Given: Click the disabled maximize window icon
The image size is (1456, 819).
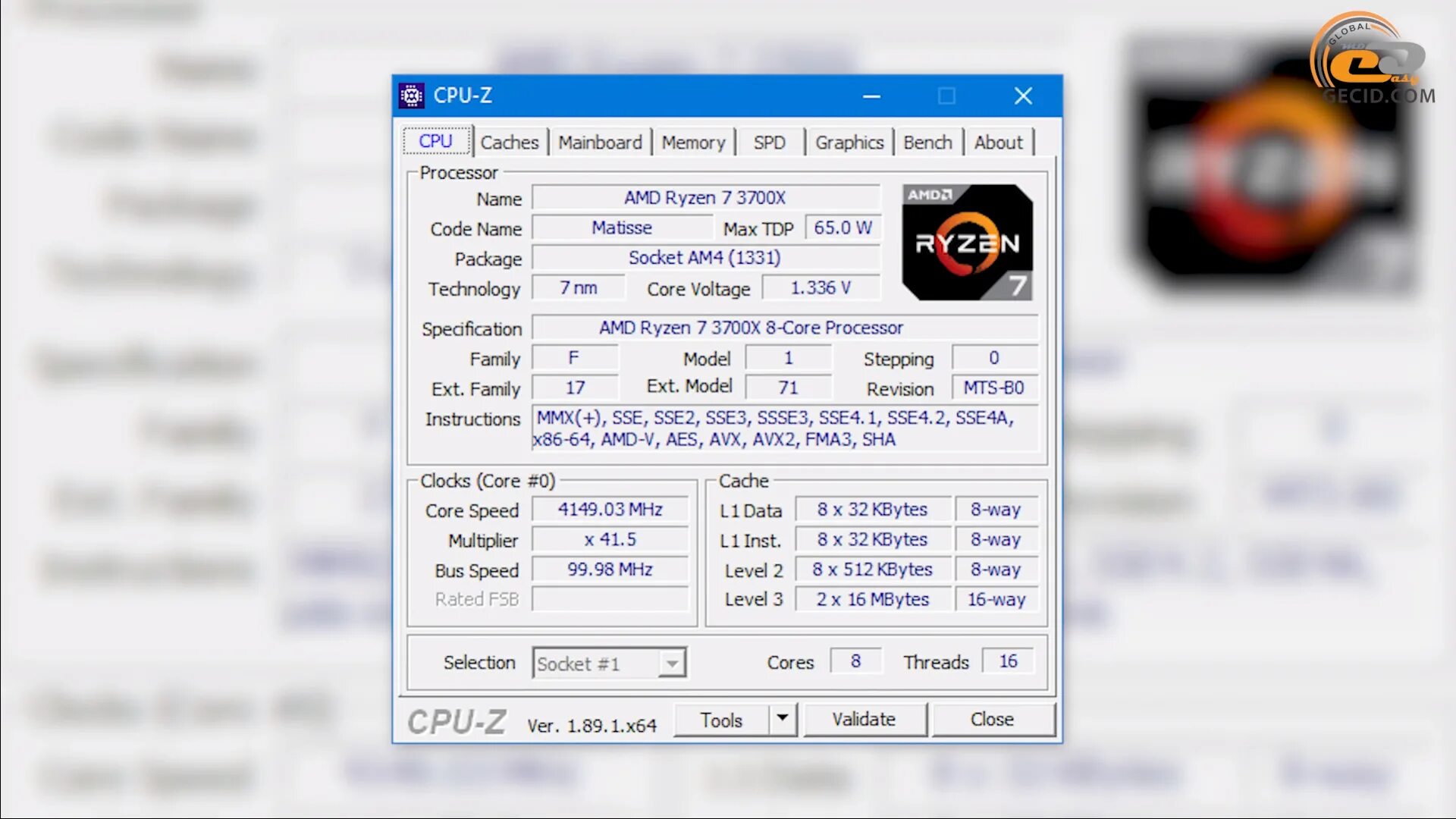Looking at the screenshot, I should tap(946, 96).
